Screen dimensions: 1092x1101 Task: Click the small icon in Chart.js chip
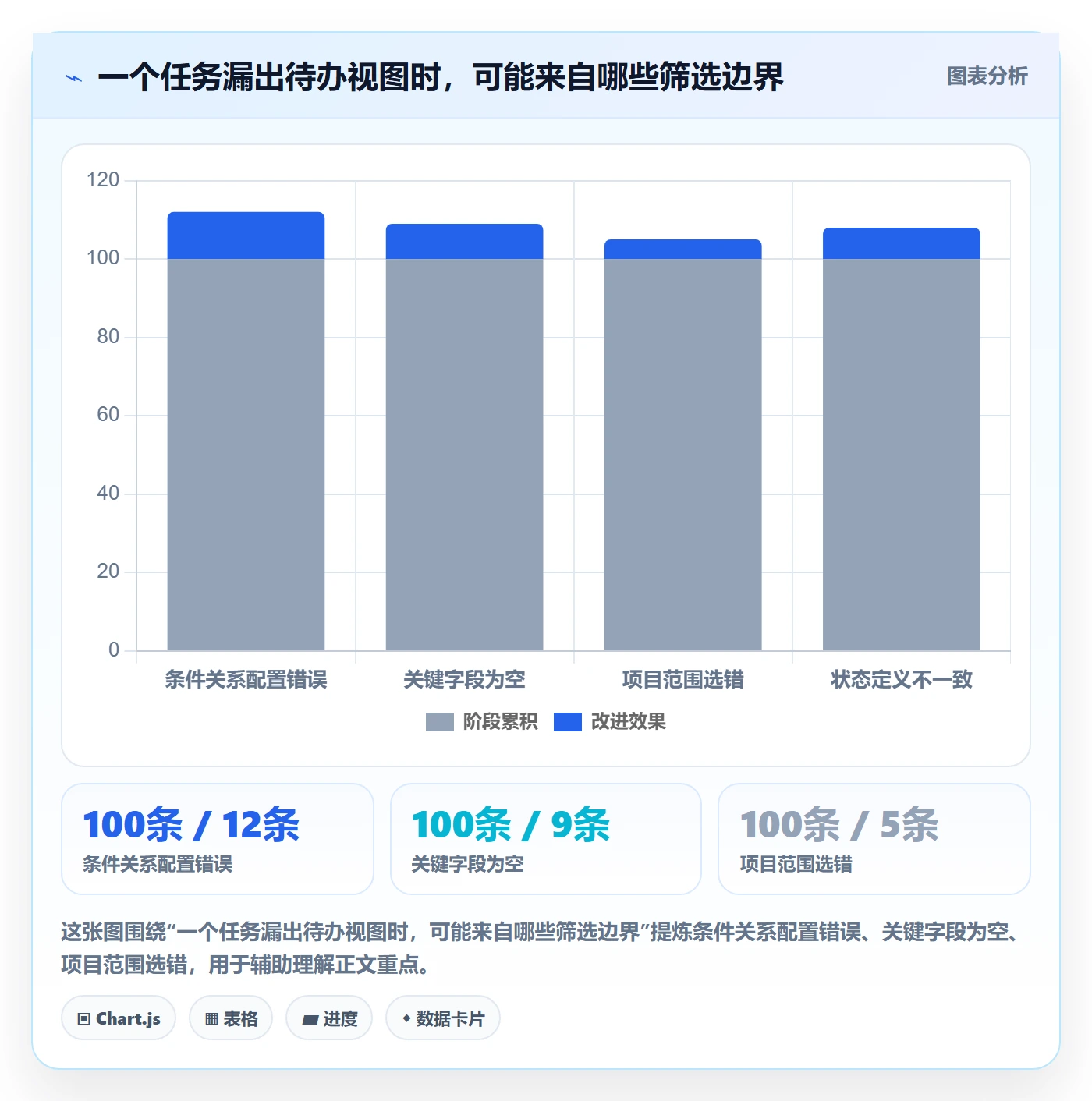pyautogui.click(x=84, y=1019)
